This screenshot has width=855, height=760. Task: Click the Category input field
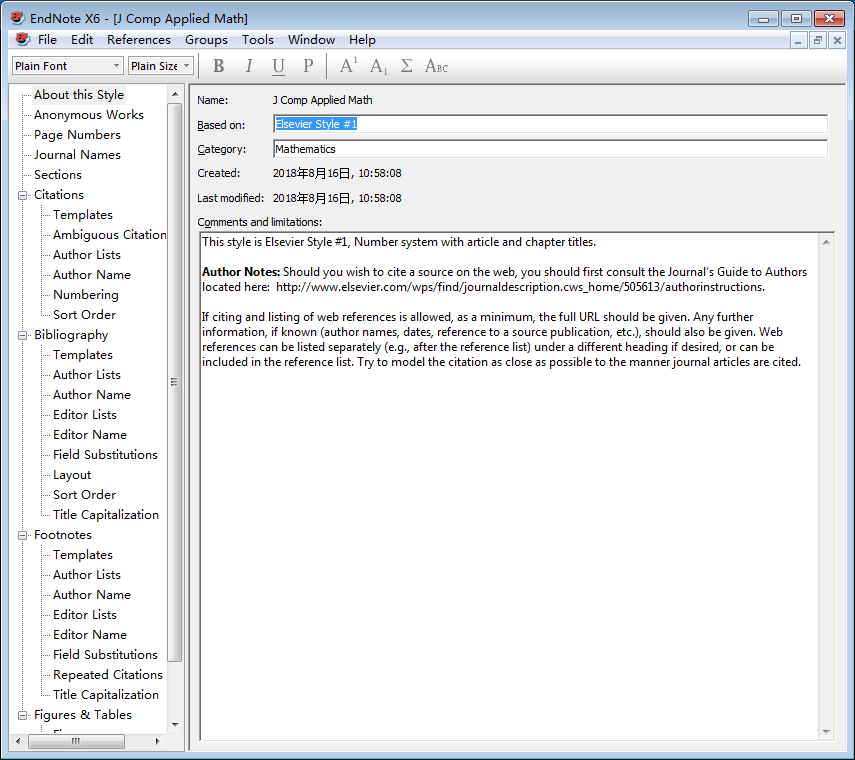point(550,149)
